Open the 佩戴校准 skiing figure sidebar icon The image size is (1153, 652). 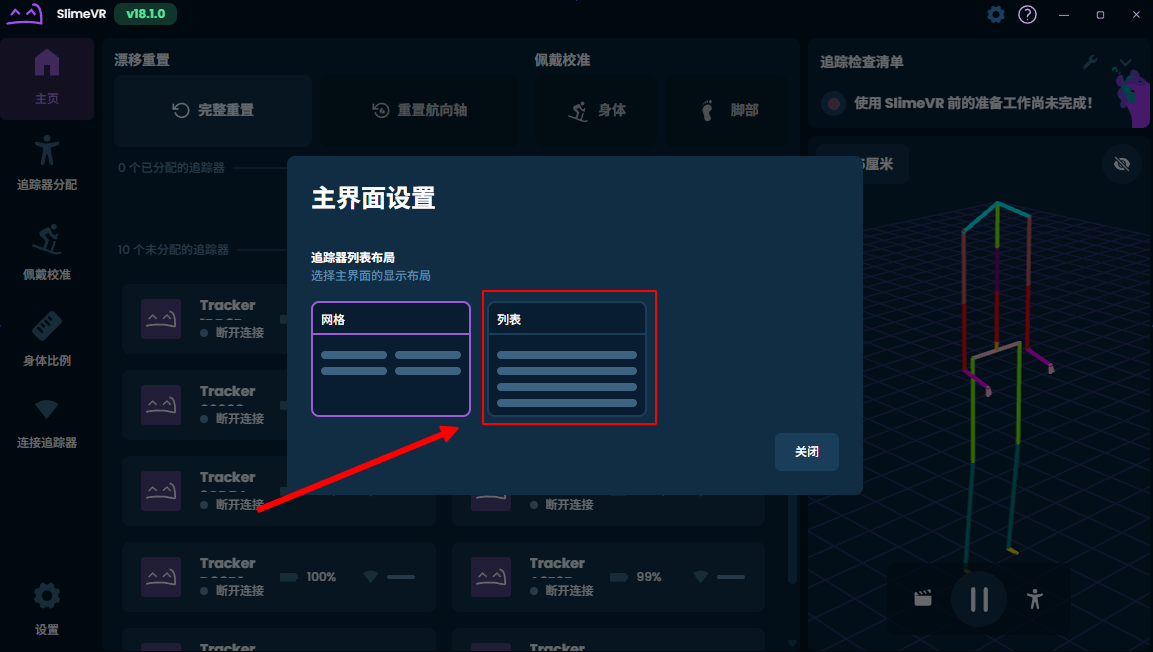47,252
